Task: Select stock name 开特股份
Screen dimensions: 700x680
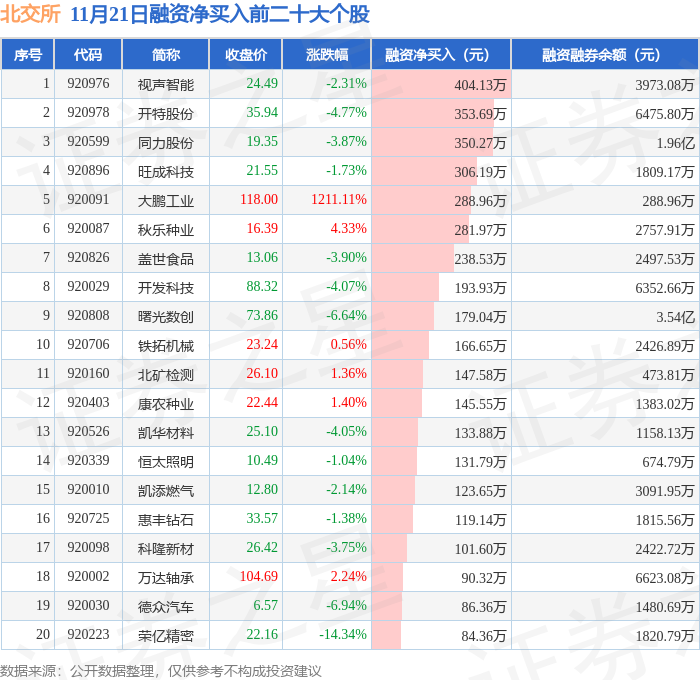Action: point(166,113)
